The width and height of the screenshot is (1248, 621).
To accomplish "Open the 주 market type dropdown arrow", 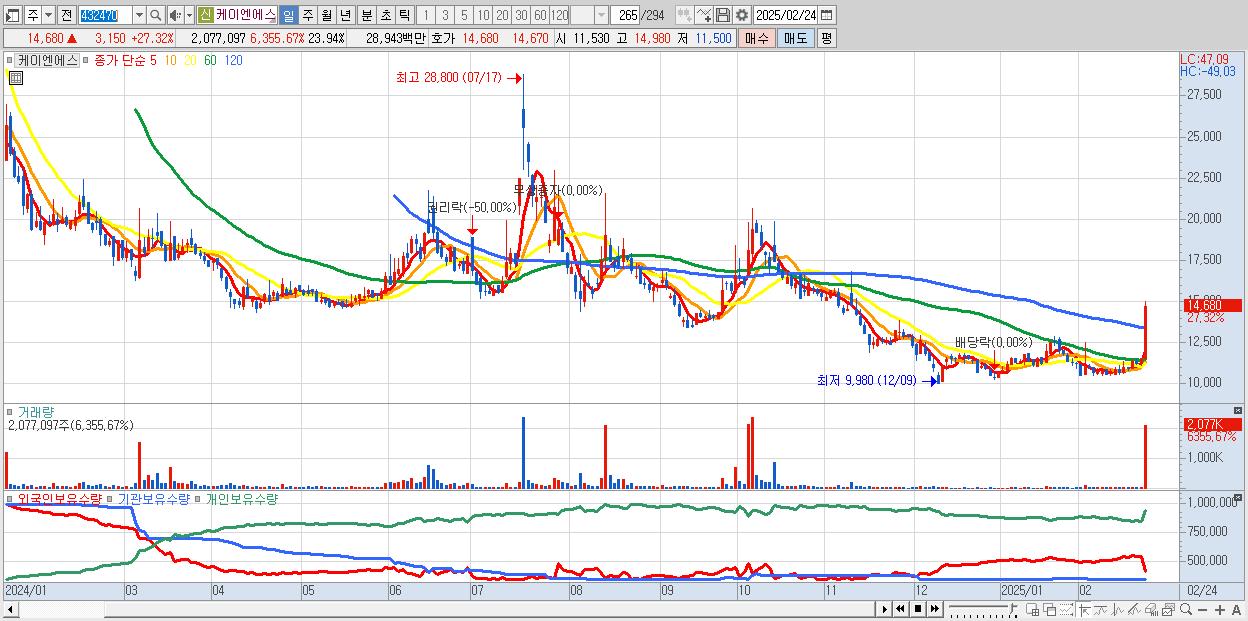I will point(48,15).
